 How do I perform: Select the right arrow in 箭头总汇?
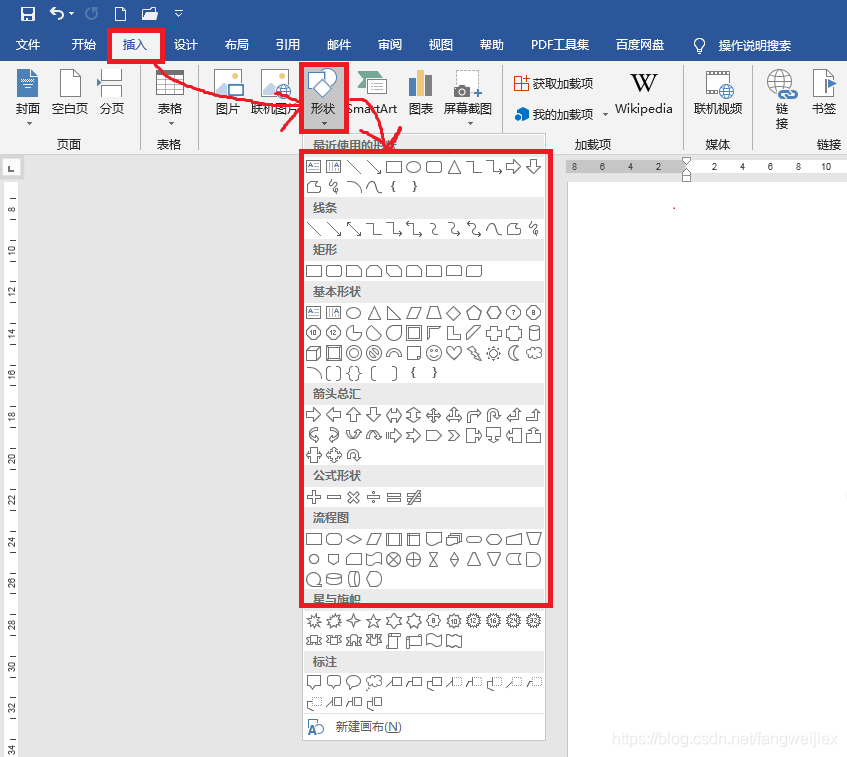pyautogui.click(x=313, y=415)
